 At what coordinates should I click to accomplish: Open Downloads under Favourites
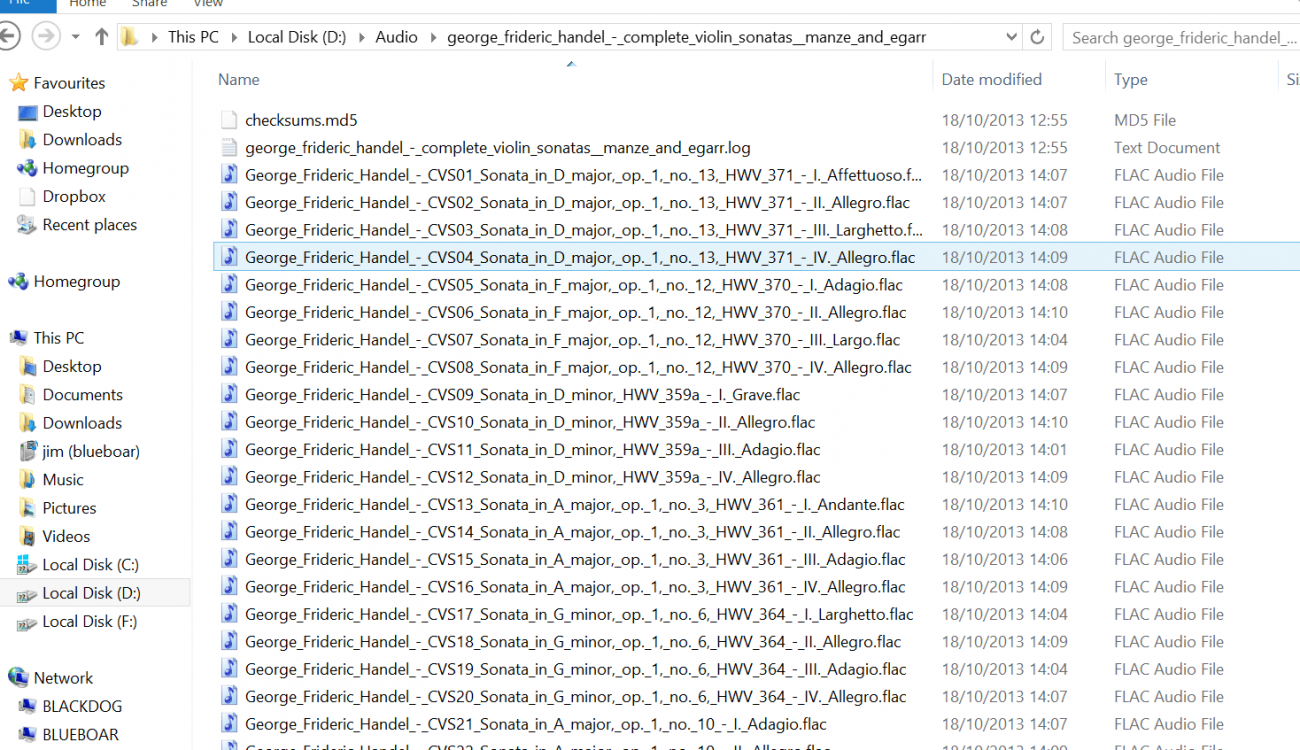pyautogui.click(x=82, y=139)
